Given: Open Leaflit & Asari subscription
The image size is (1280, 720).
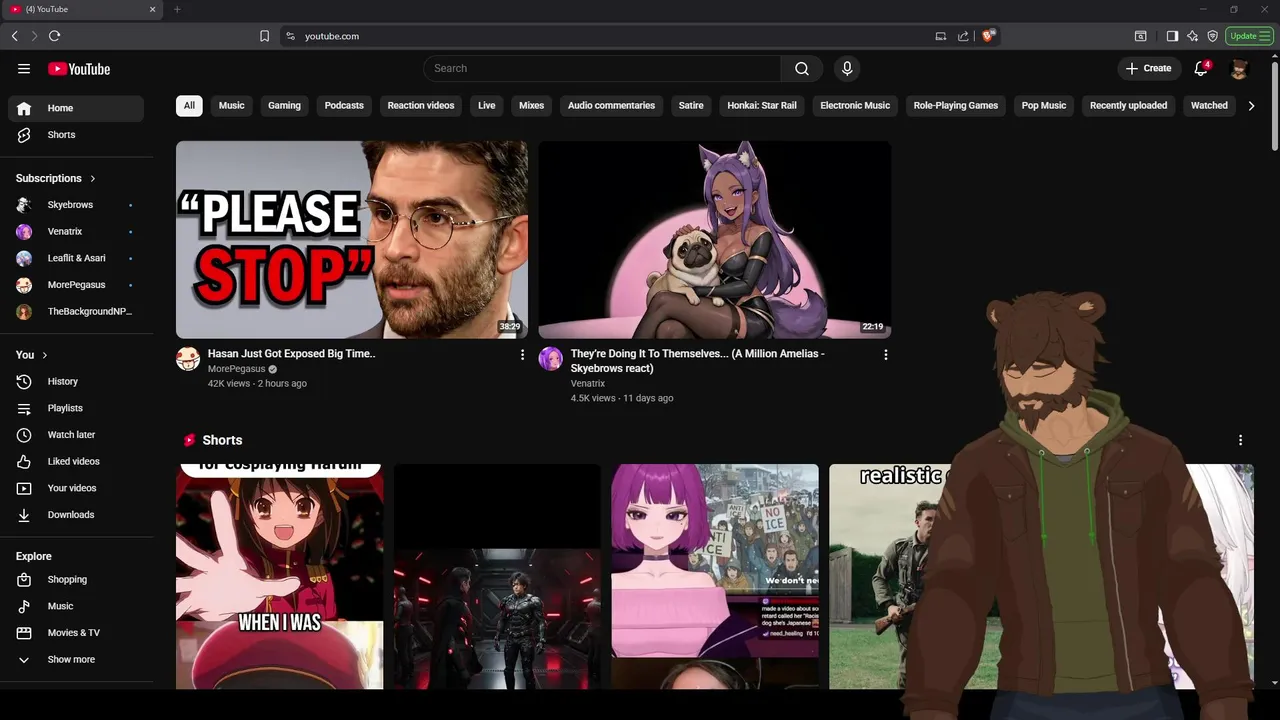Looking at the screenshot, I should [x=76, y=258].
